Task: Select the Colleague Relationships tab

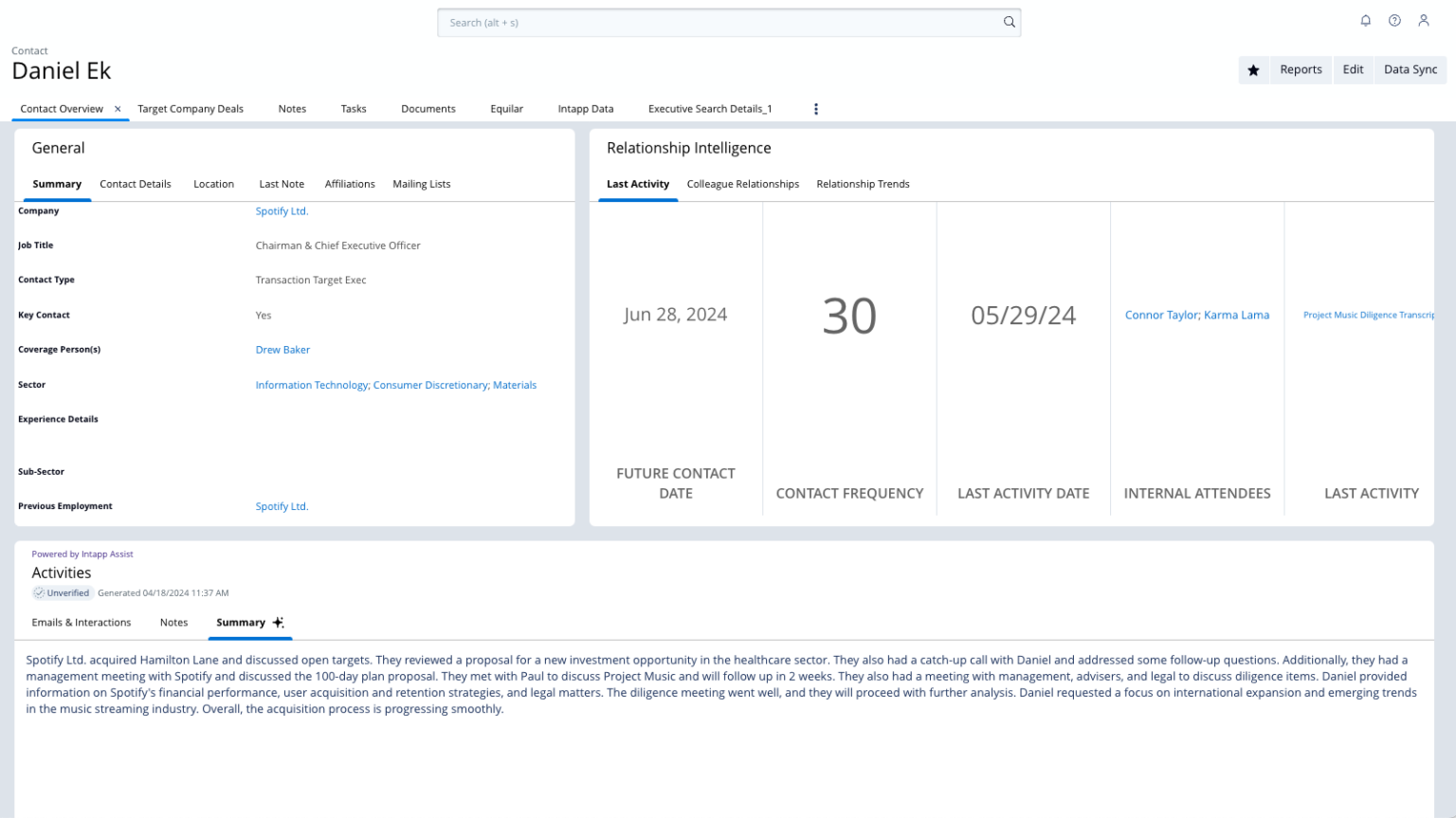Action: tap(742, 184)
